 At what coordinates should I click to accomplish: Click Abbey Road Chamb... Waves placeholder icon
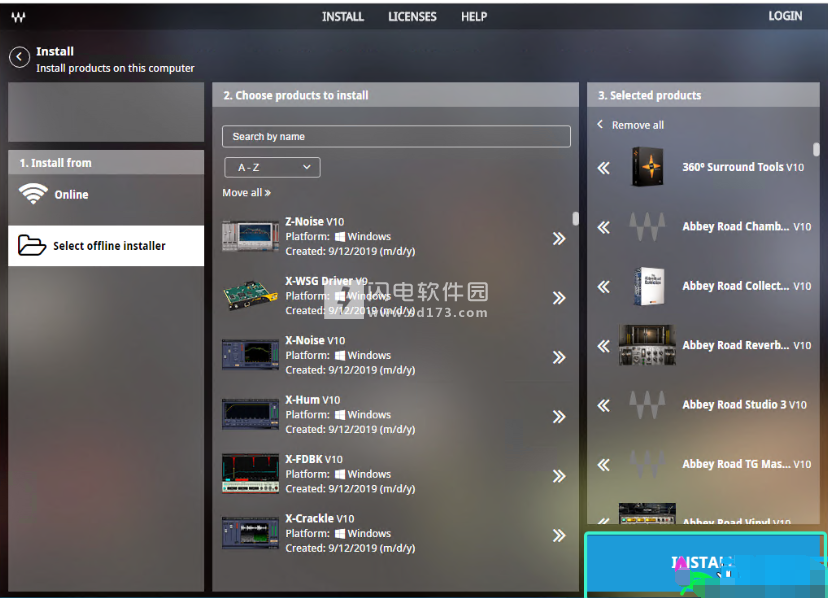pyautogui.click(x=647, y=226)
